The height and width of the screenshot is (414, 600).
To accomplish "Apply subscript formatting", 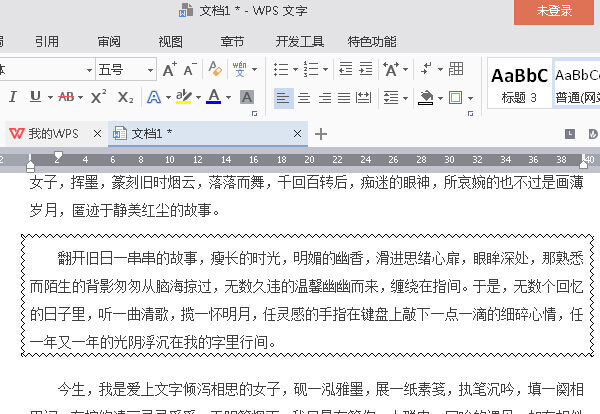I will pos(125,97).
